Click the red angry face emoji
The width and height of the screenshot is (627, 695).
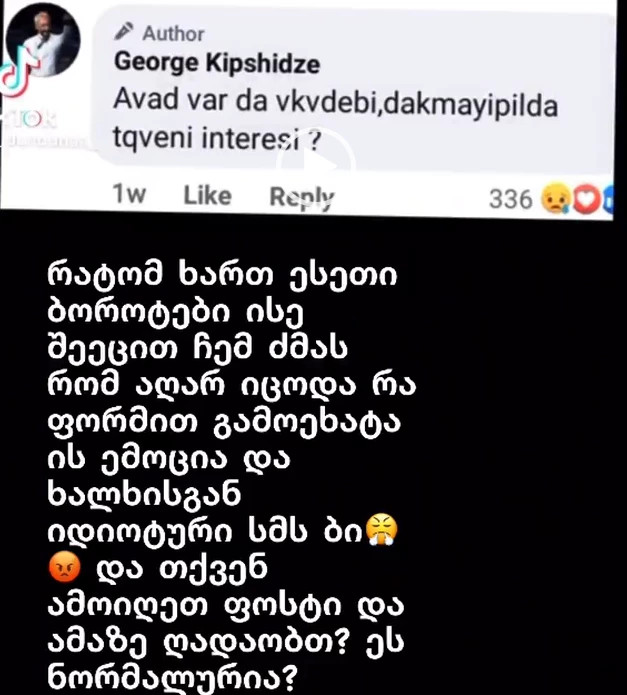(64, 567)
